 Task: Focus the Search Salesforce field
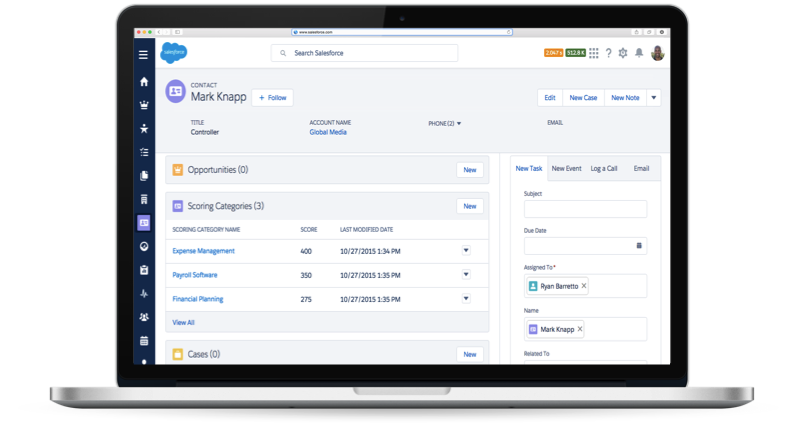(x=364, y=53)
